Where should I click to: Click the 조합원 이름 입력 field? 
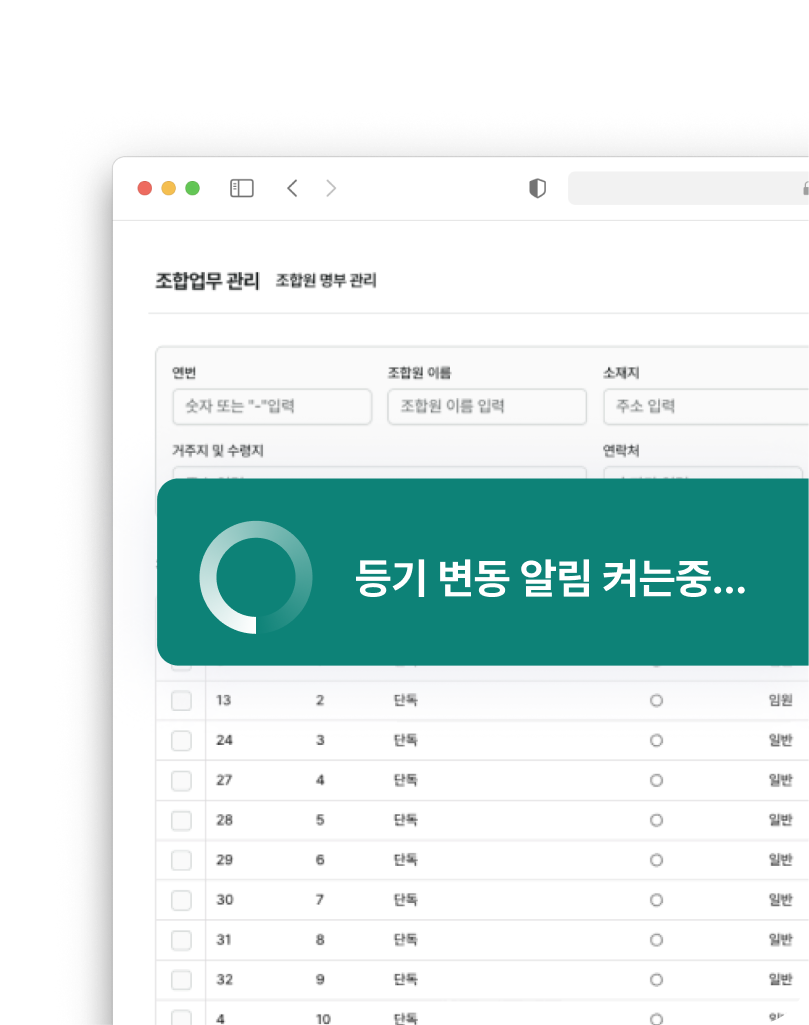[x=487, y=407]
